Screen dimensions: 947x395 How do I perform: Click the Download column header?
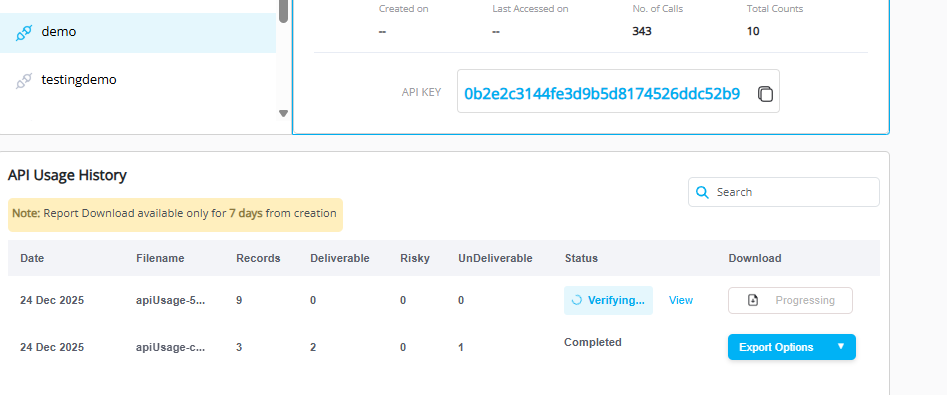(755, 258)
